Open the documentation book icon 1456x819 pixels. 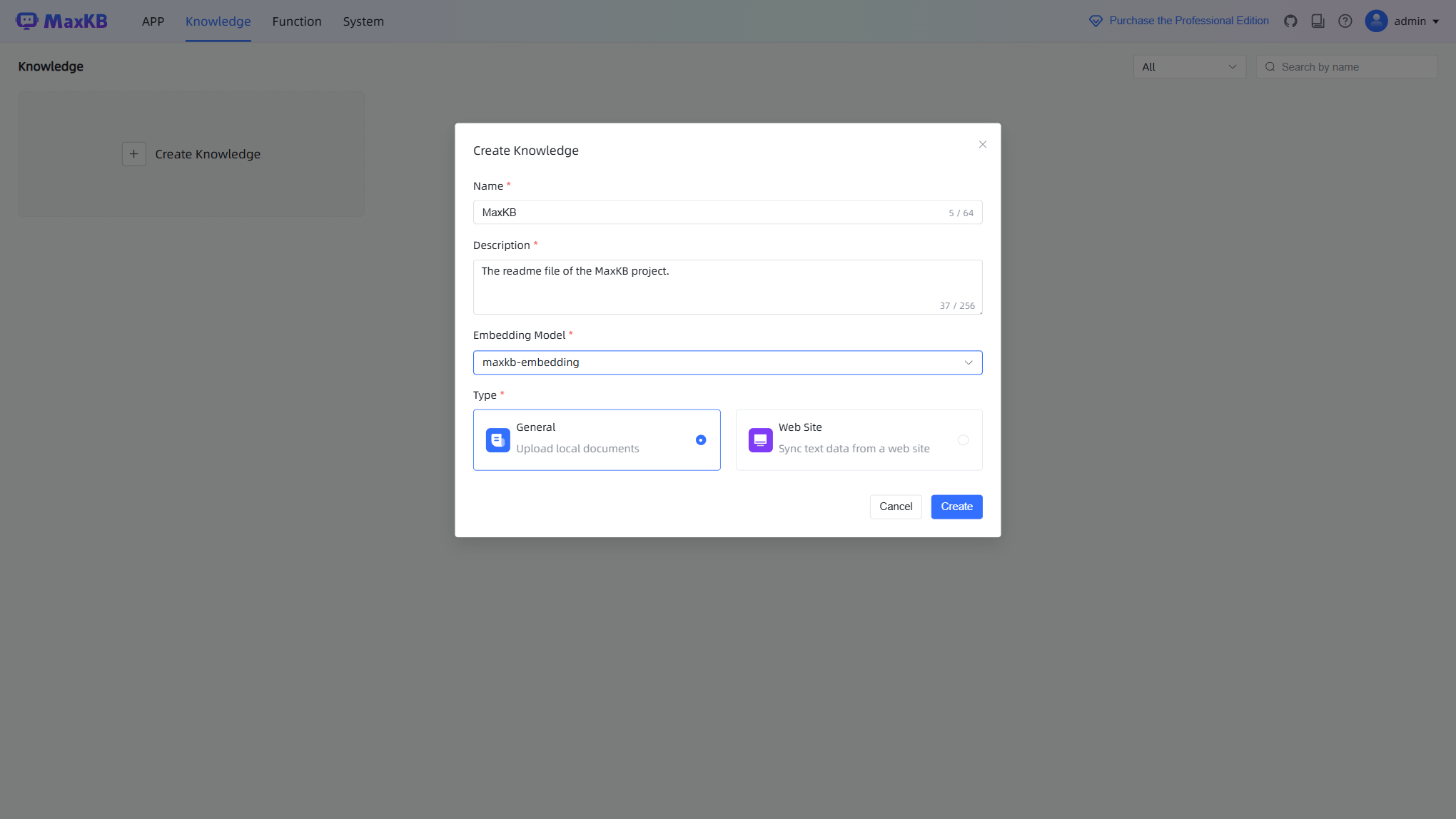click(x=1318, y=21)
